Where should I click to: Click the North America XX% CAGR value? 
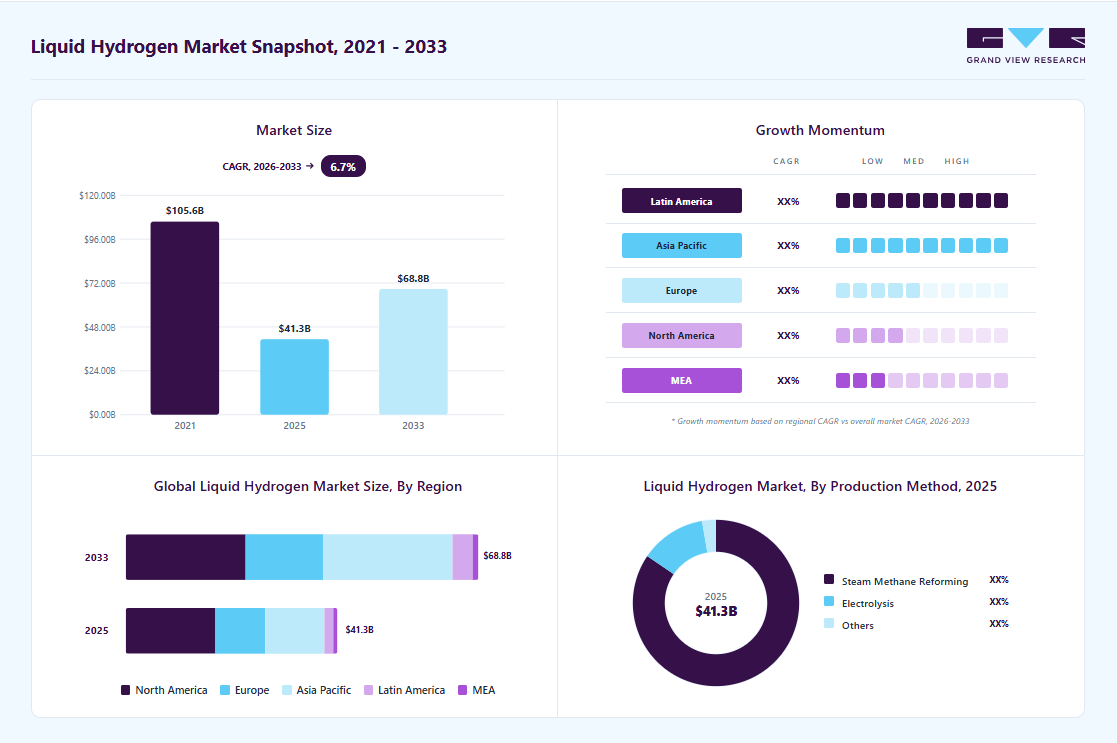(788, 336)
